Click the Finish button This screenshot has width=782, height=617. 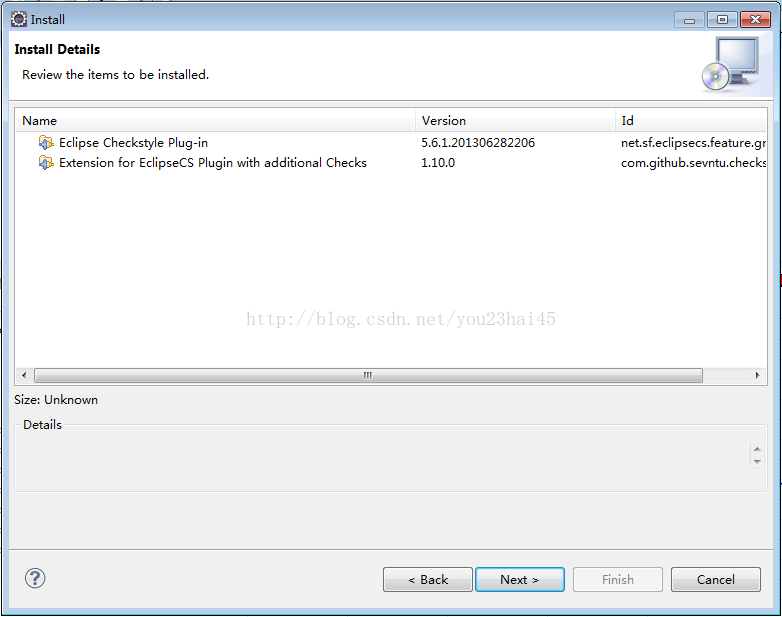point(618,580)
